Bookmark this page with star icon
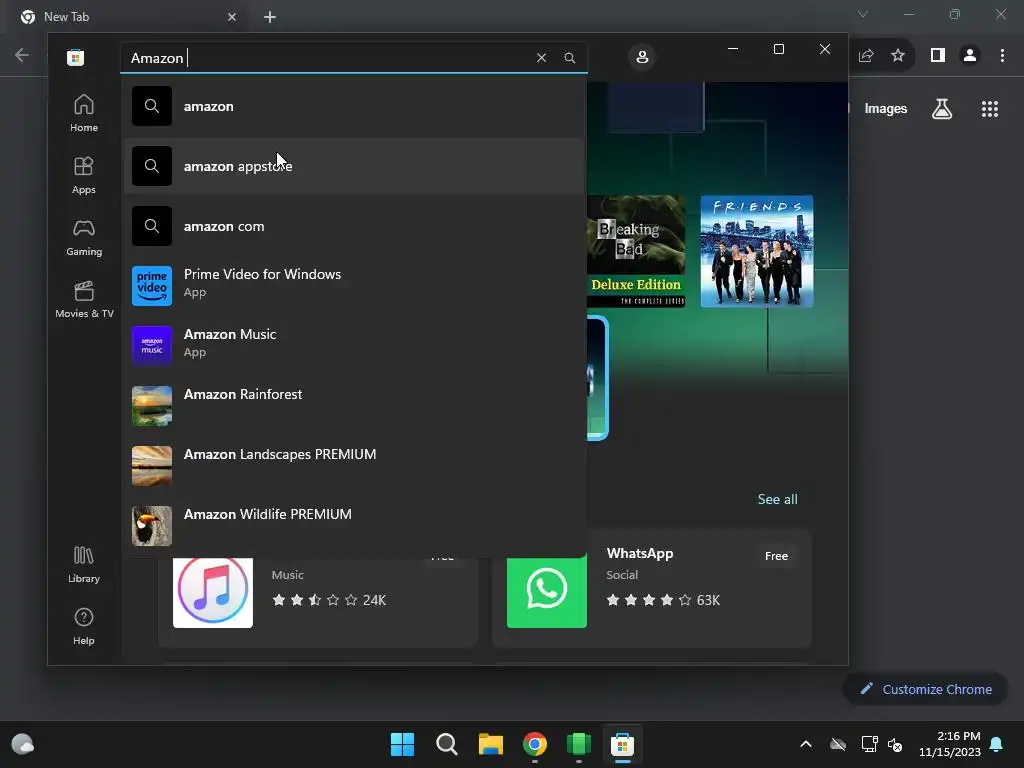This screenshot has width=1024, height=768. [898, 56]
